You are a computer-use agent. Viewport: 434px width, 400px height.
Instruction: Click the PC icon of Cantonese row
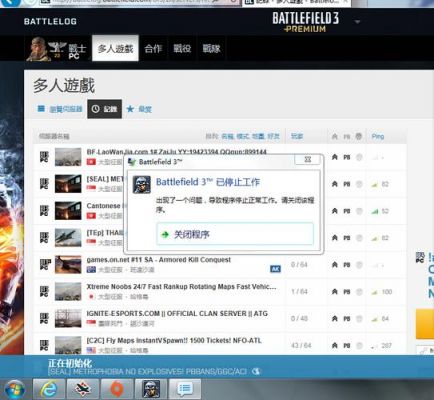(44, 211)
